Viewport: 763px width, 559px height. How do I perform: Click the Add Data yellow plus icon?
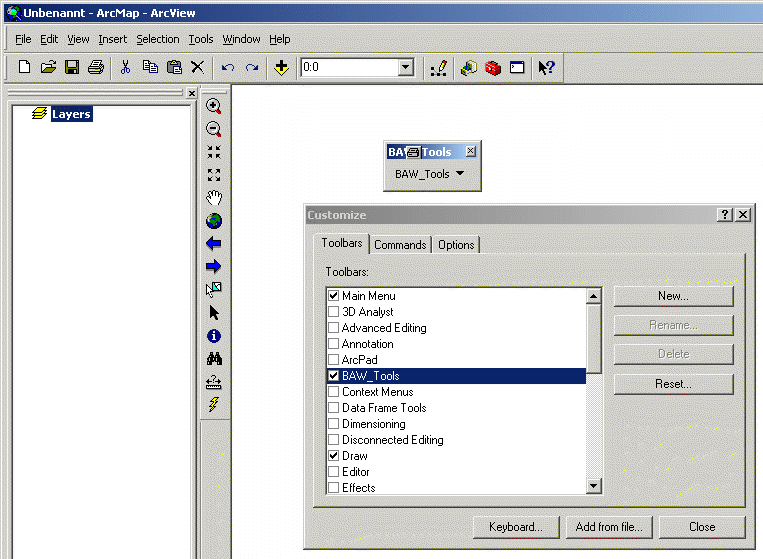(281, 68)
